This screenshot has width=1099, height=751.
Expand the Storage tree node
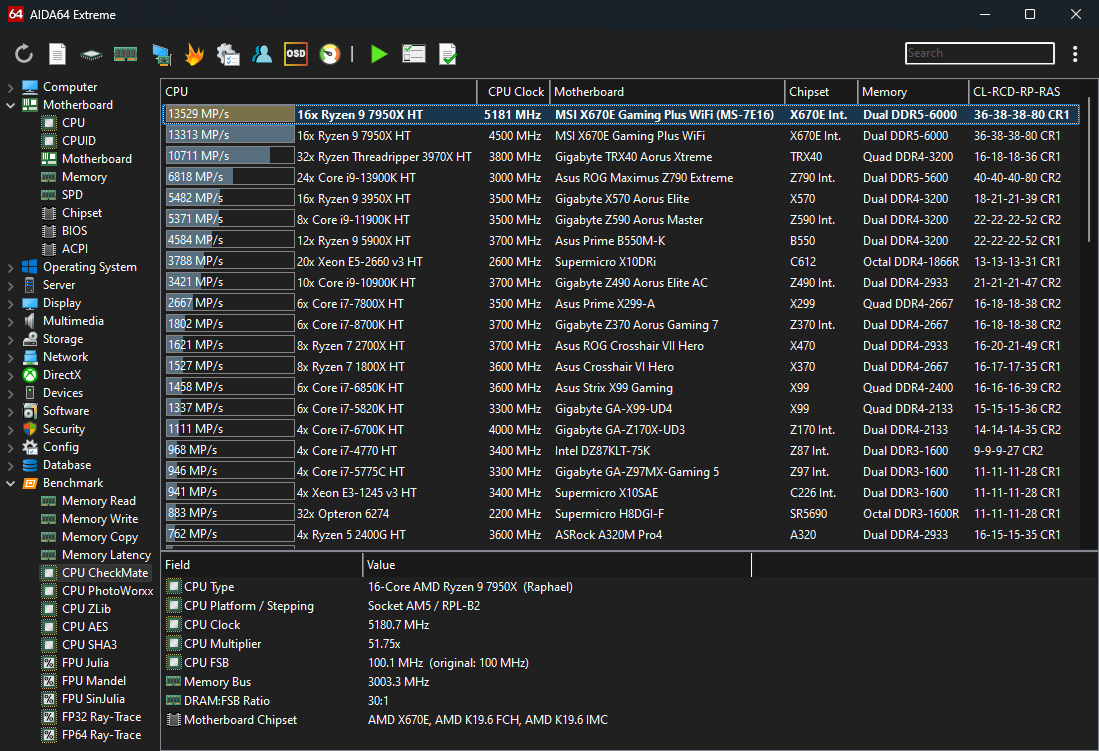point(11,339)
